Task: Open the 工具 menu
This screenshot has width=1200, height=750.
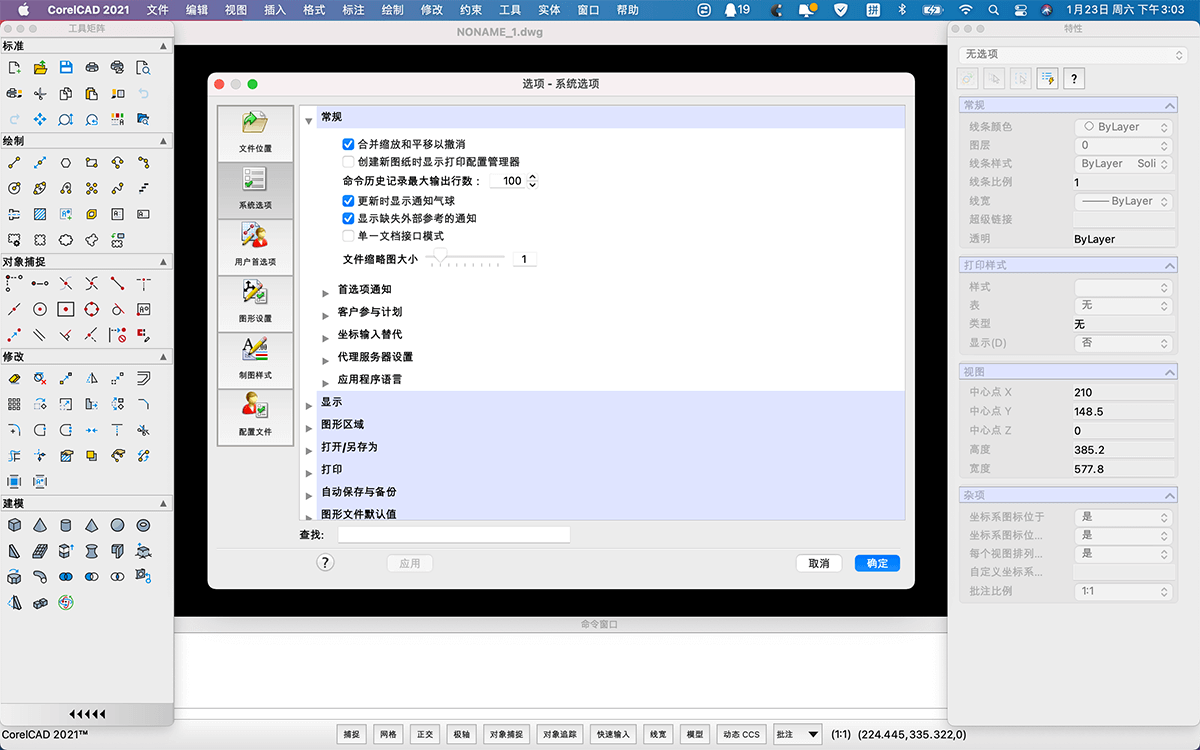Action: click(510, 10)
